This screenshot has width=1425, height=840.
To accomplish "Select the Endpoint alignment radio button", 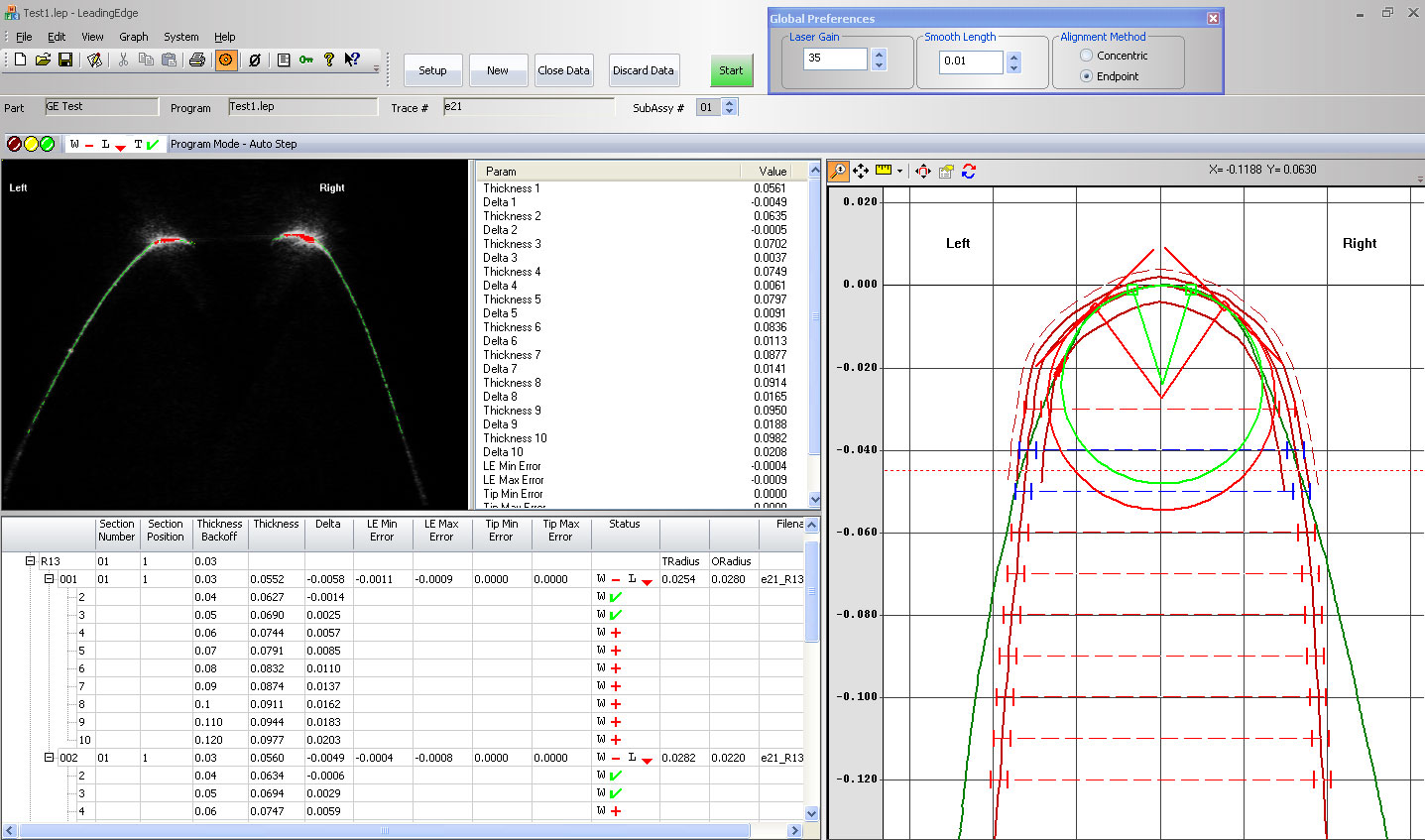I will point(1086,76).
